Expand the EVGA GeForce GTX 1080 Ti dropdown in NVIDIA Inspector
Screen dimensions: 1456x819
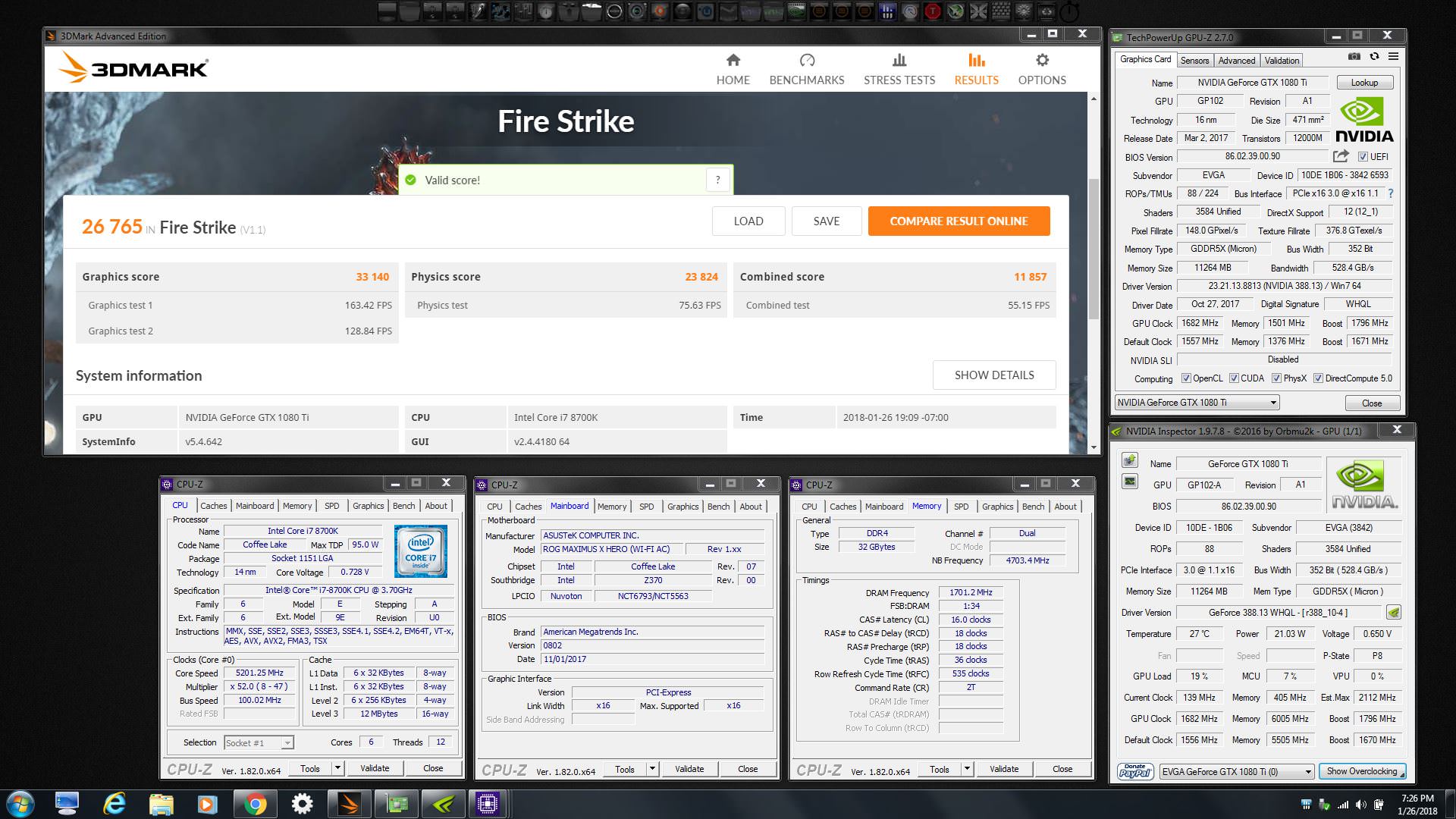1308,772
